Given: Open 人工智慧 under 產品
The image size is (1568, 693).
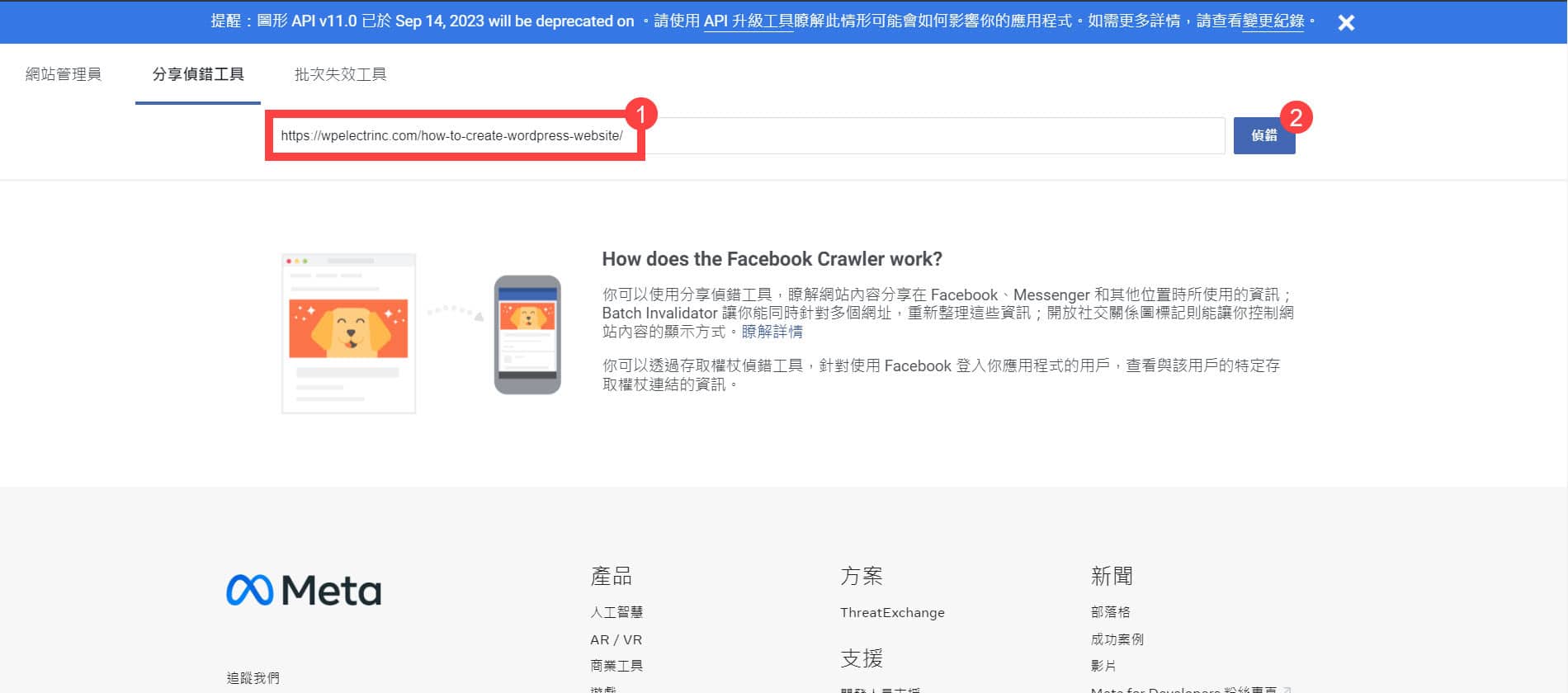Looking at the screenshot, I should (616, 612).
